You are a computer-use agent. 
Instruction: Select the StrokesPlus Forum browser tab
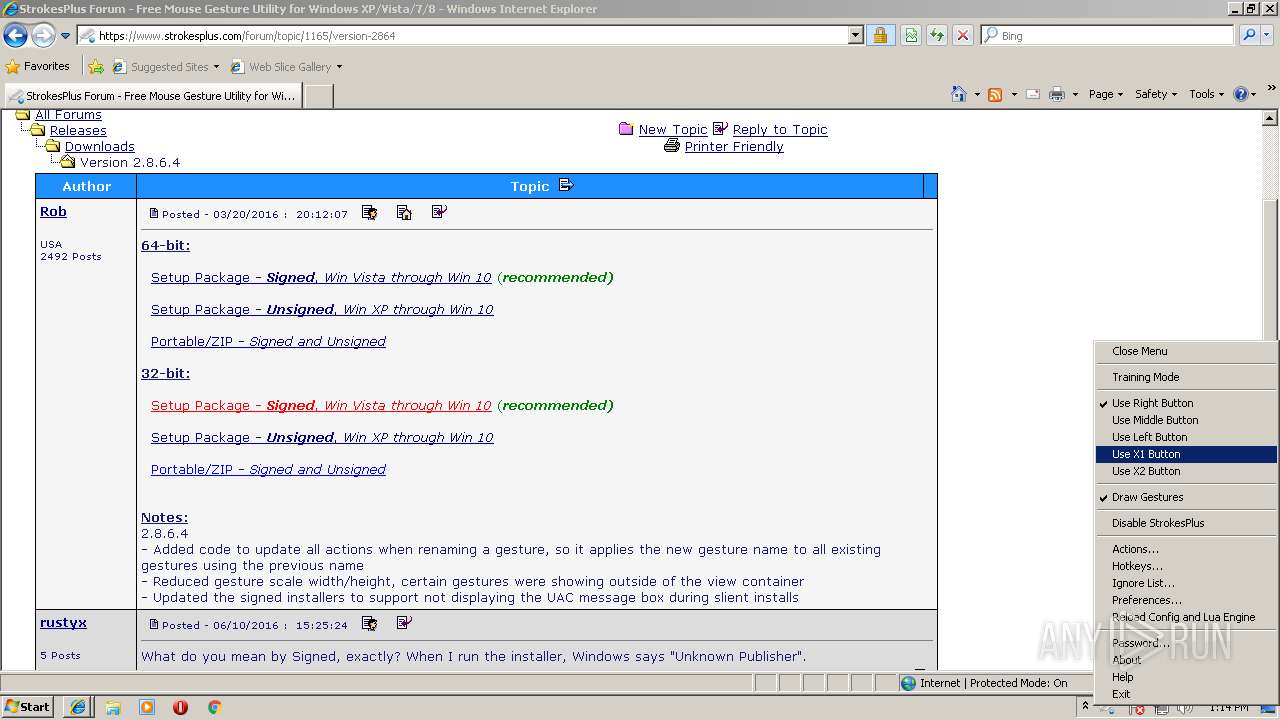tap(153, 96)
